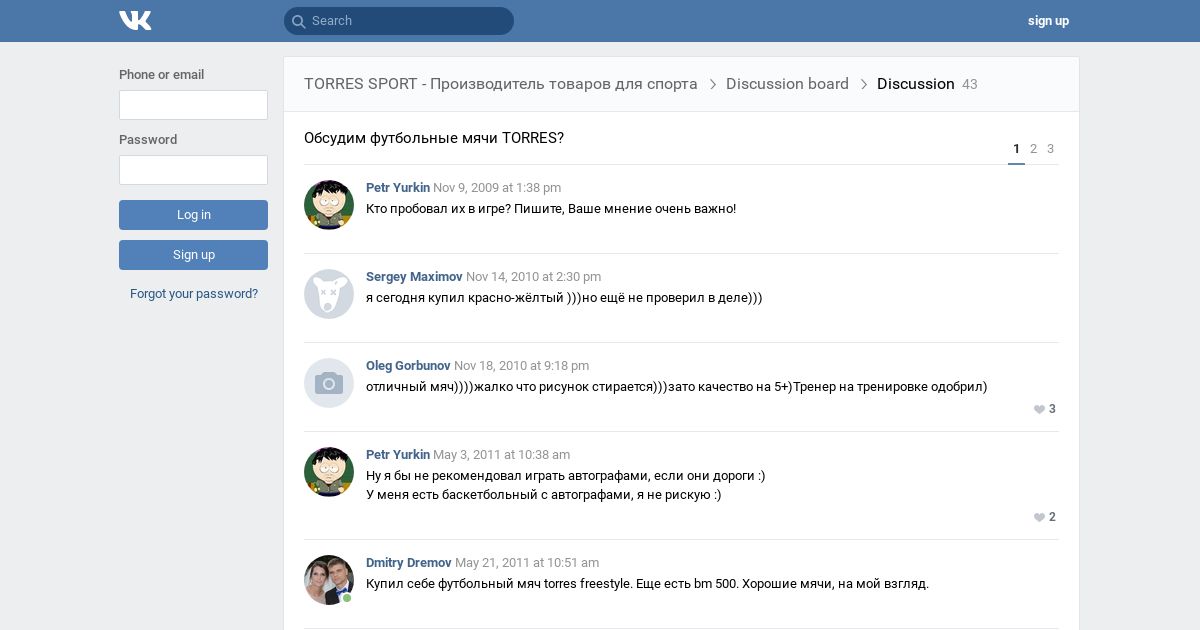
Task: Open Sergey Maximov's default avatar
Action: click(x=329, y=294)
